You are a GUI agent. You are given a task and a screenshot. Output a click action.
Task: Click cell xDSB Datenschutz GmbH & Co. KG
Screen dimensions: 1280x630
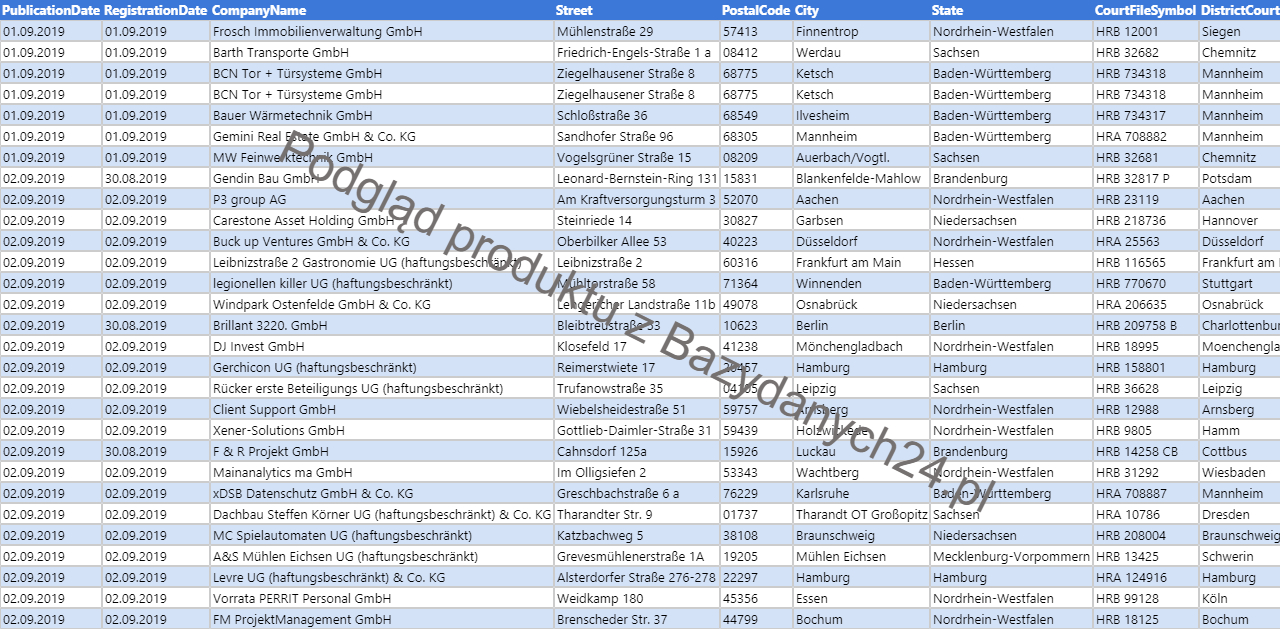pyautogui.click(x=382, y=493)
